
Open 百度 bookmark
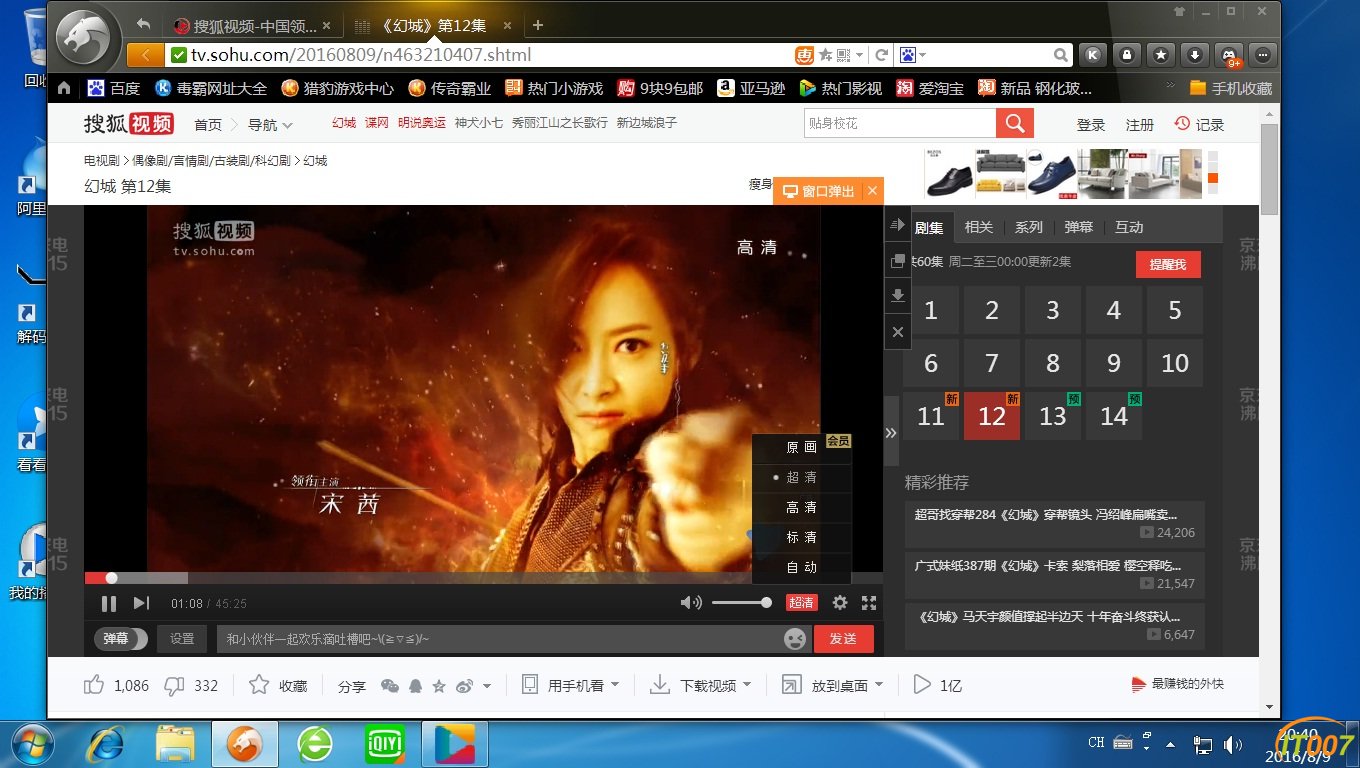pos(114,88)
